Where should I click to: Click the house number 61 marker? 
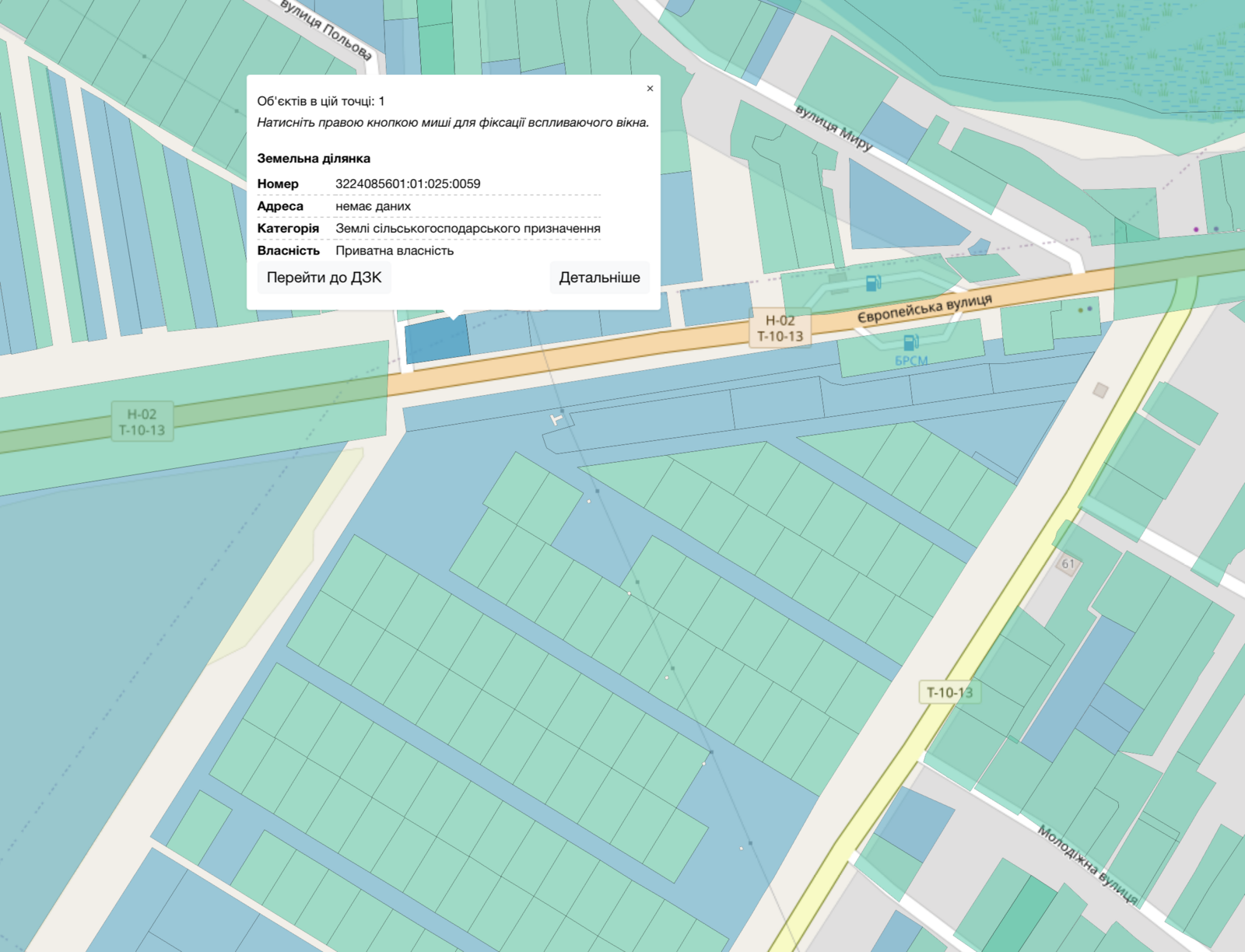pos(1068,564)
